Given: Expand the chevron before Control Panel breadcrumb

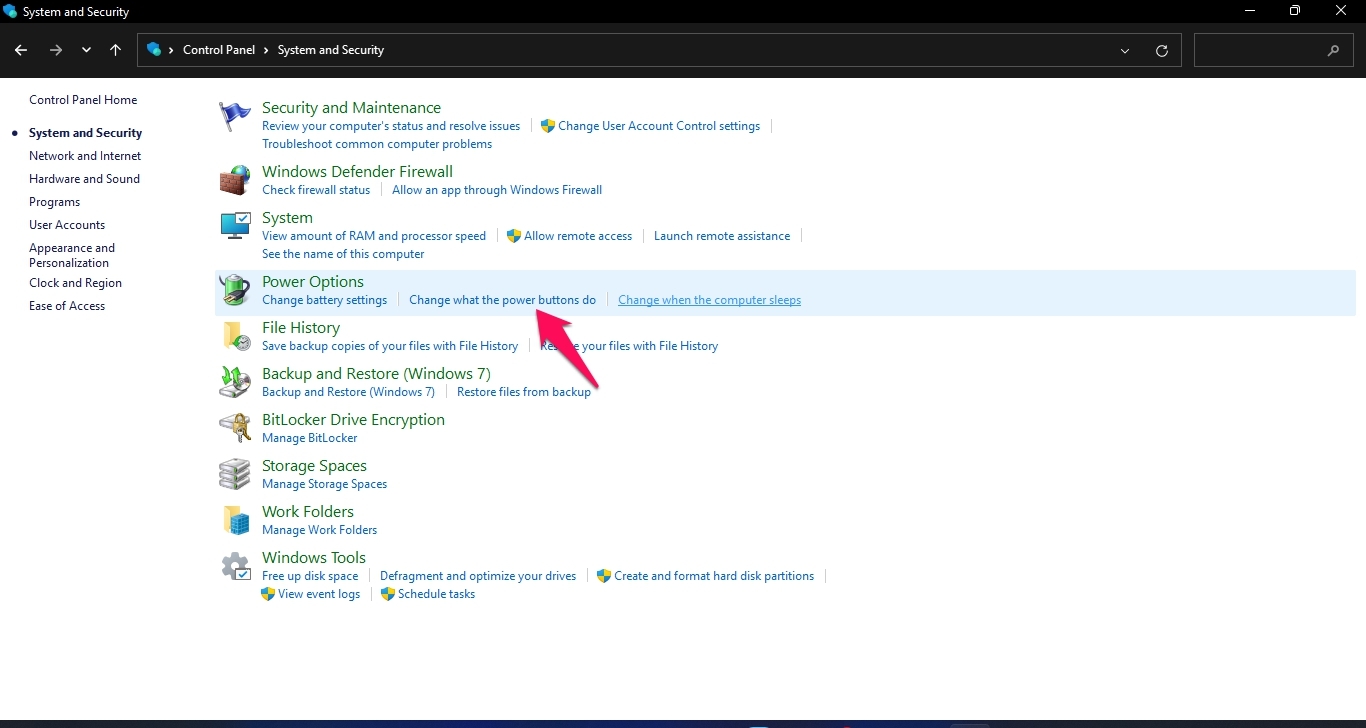Looking at the screenshot, I should click(x=171, y=50).
